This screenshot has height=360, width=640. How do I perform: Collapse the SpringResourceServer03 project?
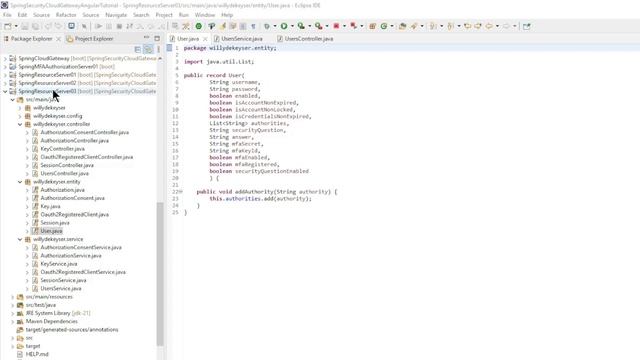coord(5,91)
